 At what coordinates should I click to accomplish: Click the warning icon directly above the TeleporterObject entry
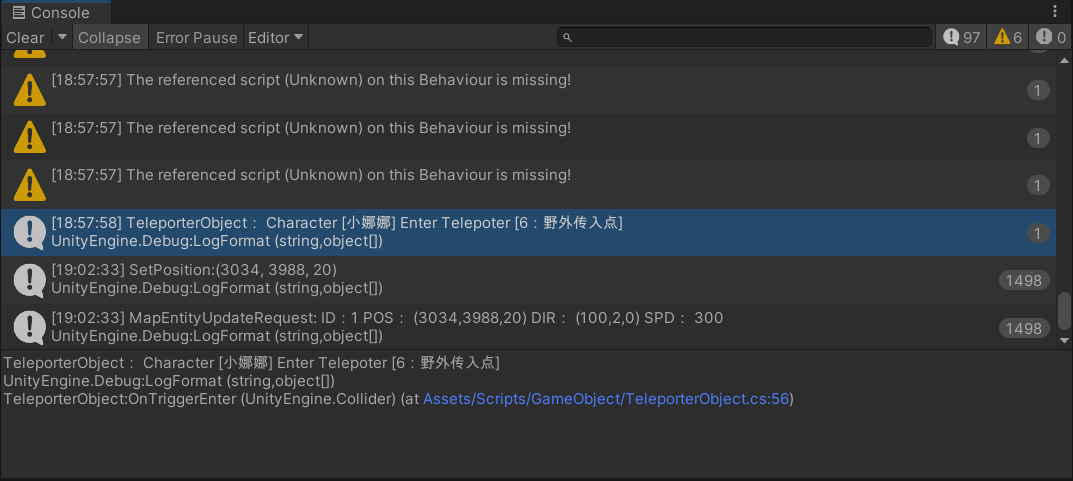coord(30,184)
